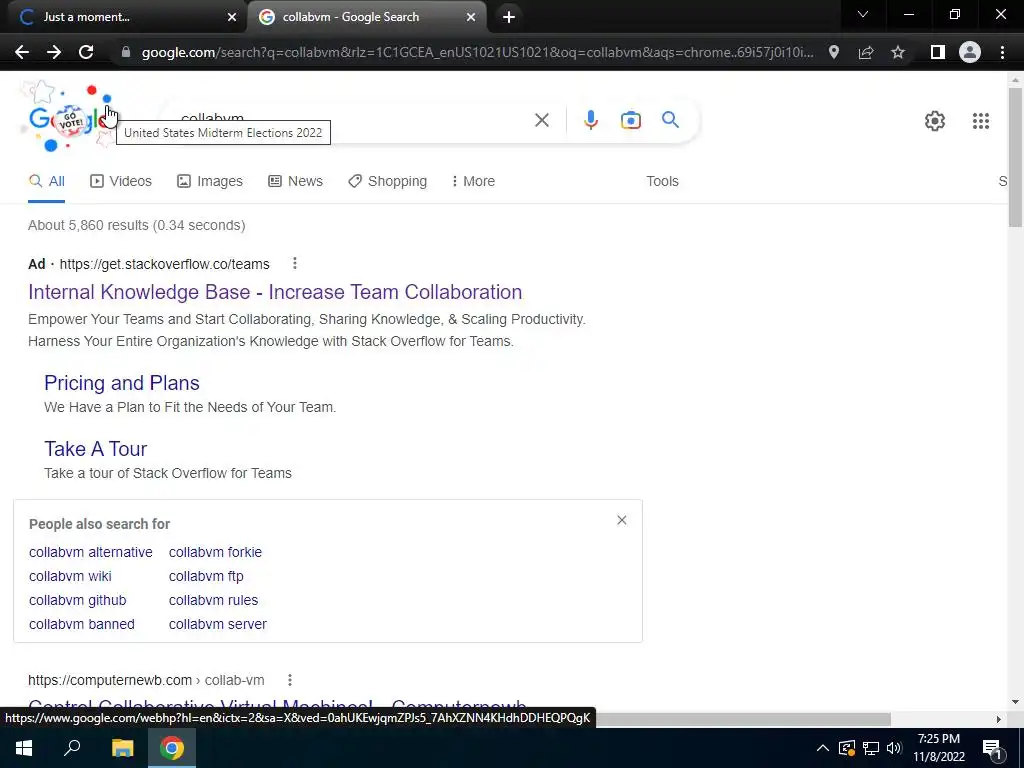Open the notification center icon
The height and width of the screenshot is (768, 1024).
[992, 748]
